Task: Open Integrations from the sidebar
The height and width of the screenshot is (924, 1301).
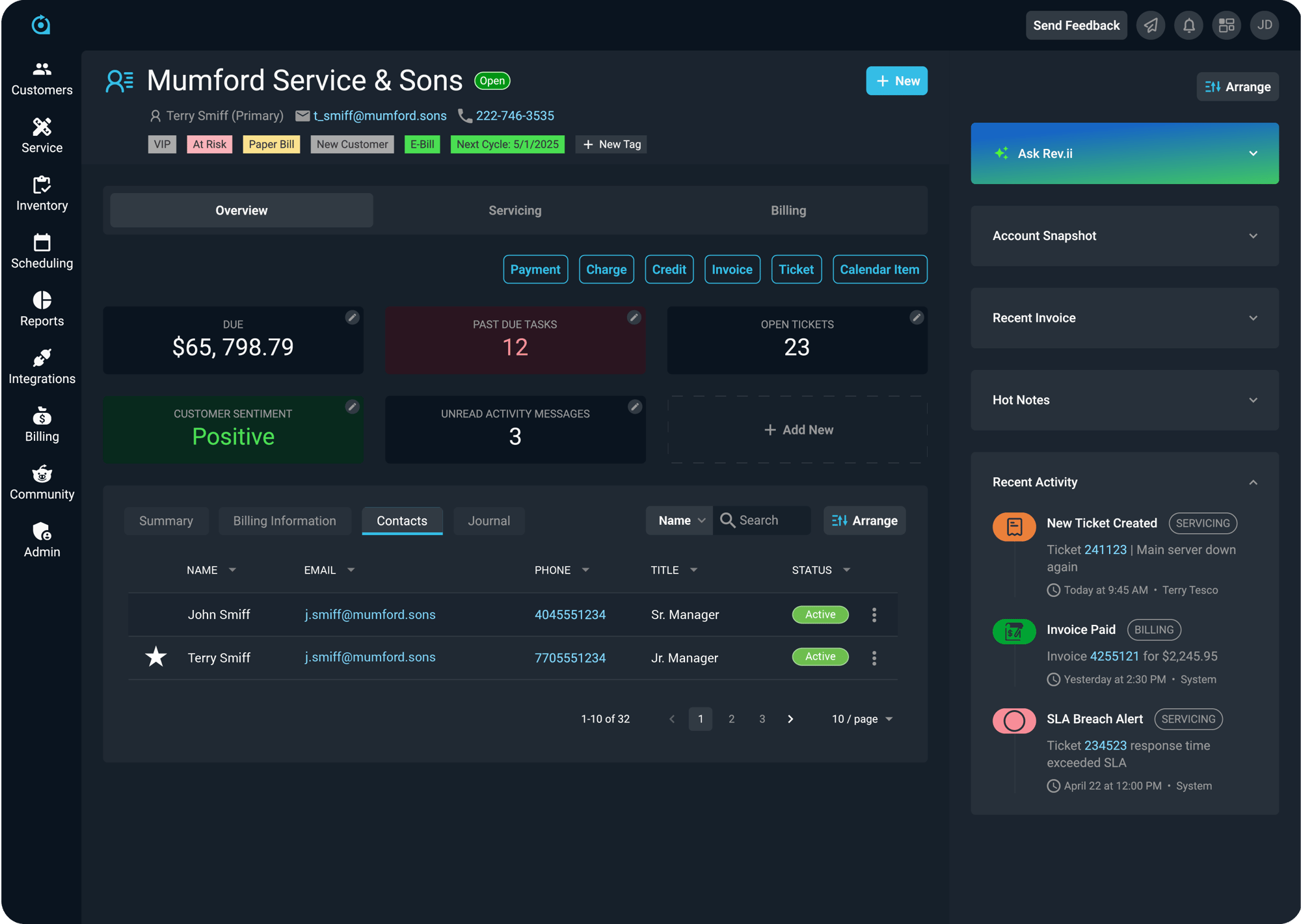Action: (42, 367)
